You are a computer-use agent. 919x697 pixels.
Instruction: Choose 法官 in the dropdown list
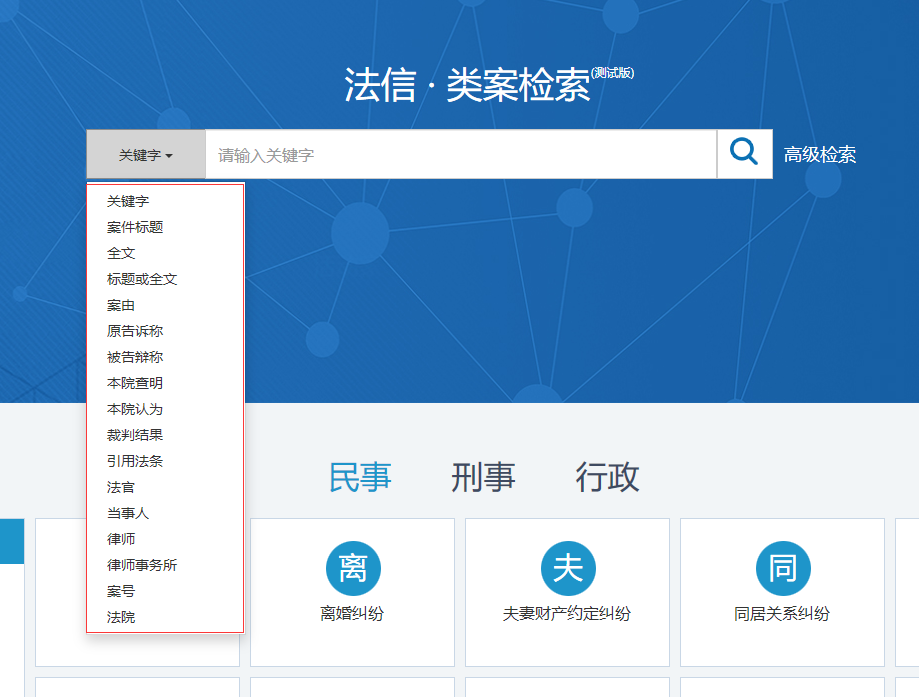tap(121, 487)
